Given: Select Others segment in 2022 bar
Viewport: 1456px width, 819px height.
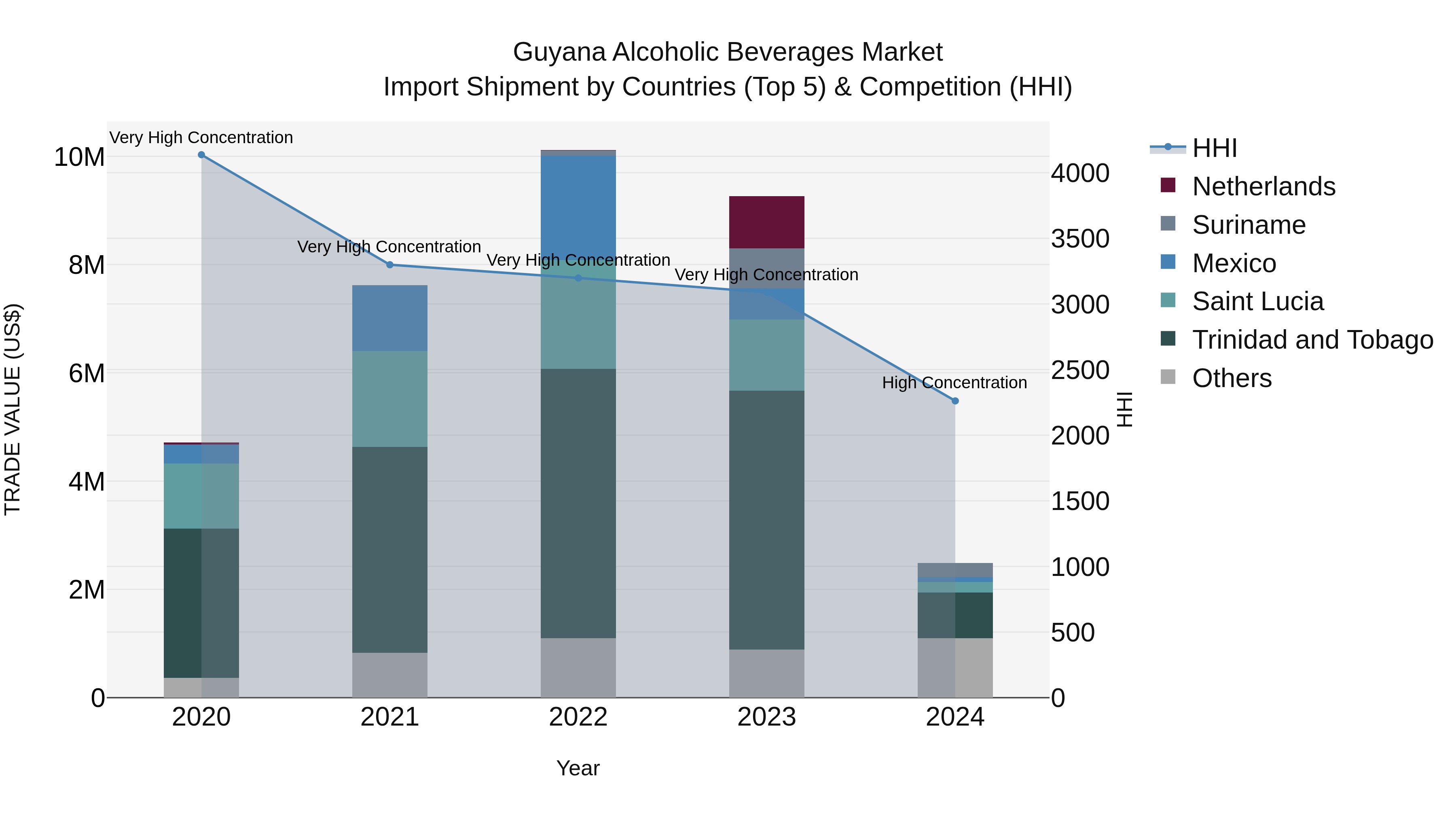Looking at the screenshot, I should pos(578,668).
